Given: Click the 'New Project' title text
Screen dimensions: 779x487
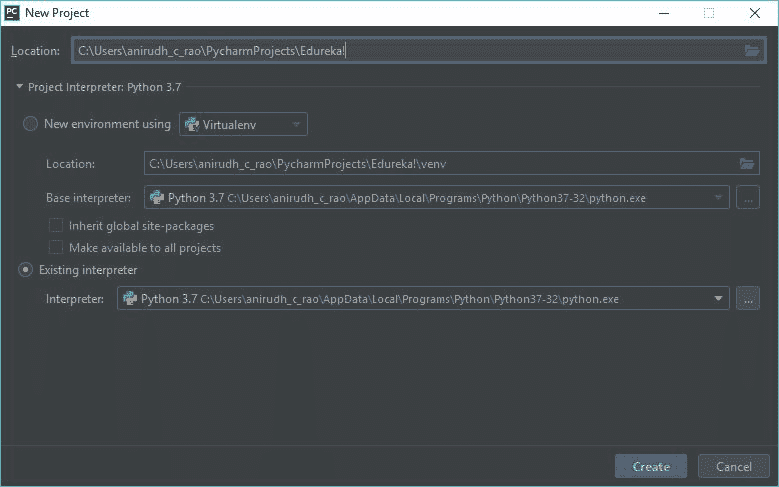Looking at the screenshot, I should (x=57, y=13).
